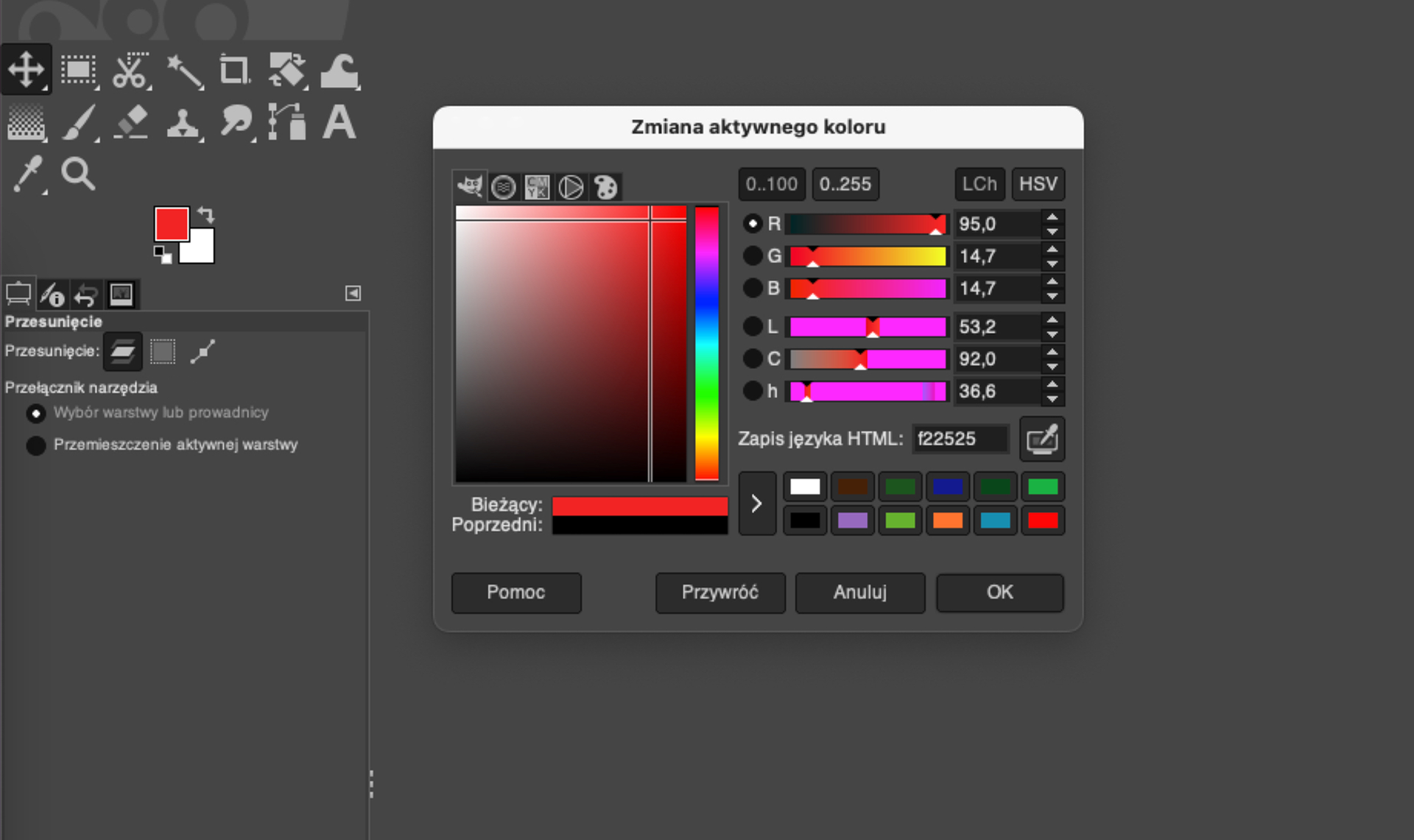Select the Fuzzy Select magic wand tool
This screenshot has height=840, width=1414.
click(183, 71)
